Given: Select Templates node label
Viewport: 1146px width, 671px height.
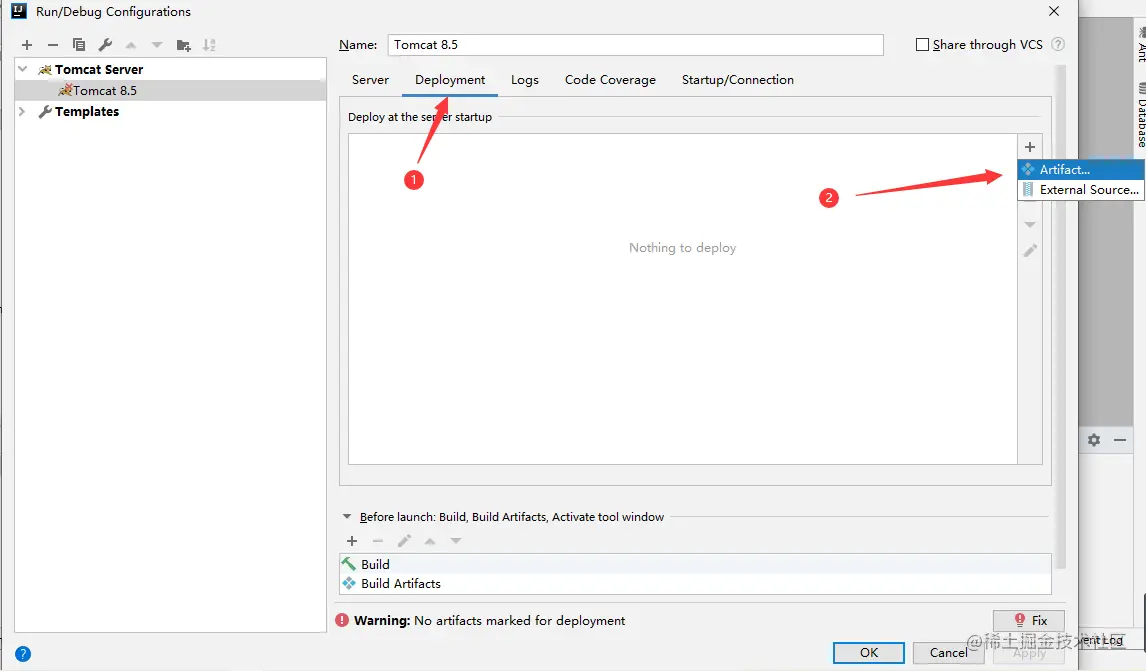Looking at the screenshot, I should point(87,111).
